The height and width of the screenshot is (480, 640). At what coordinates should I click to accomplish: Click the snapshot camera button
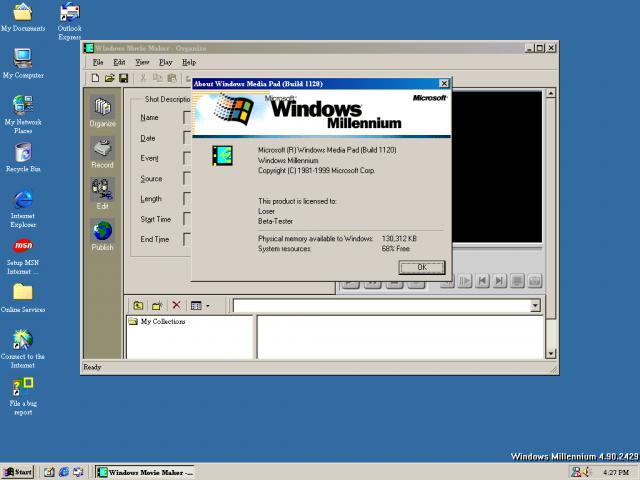click(x=535, y=281)
